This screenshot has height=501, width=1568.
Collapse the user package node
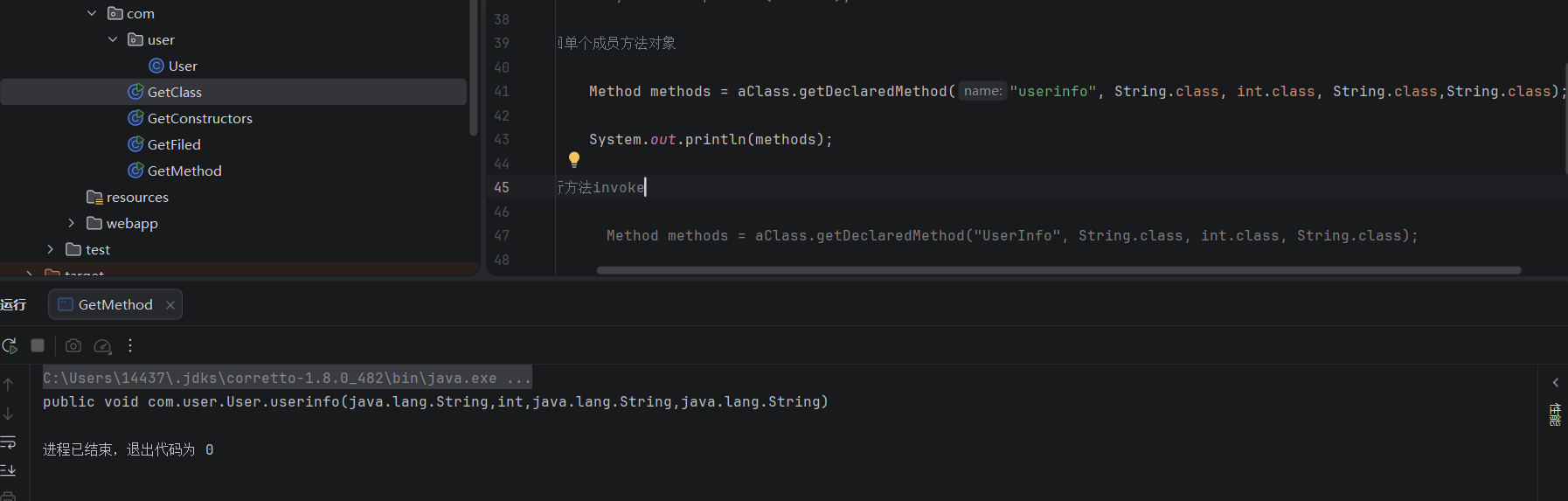click(x=113, y=39)
